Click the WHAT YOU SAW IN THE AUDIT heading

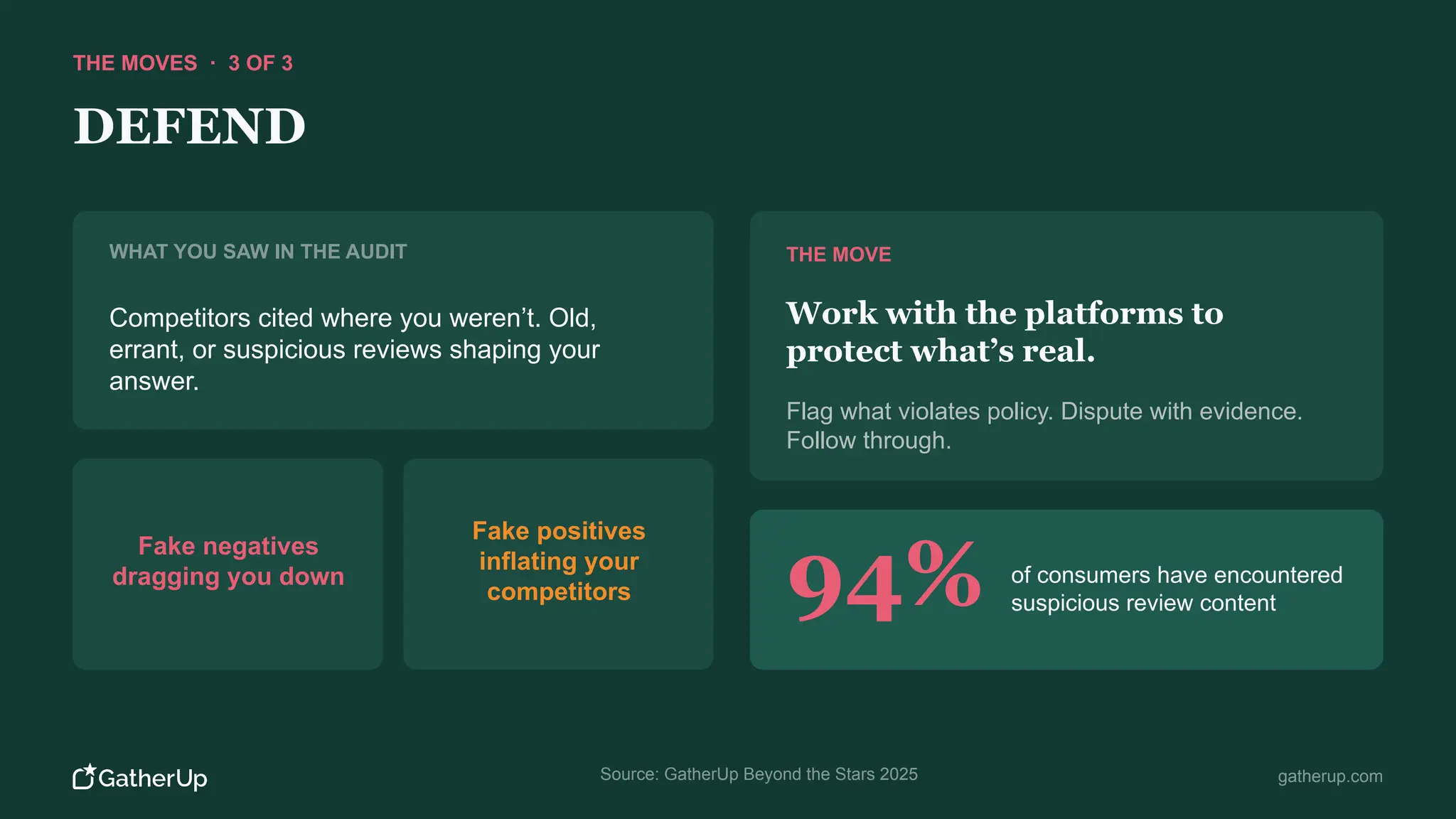(258, 252)
